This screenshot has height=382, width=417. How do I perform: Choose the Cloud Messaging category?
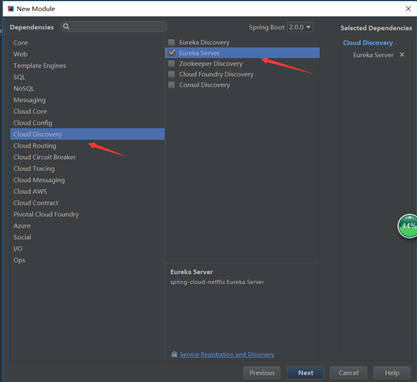click(87, 180)
